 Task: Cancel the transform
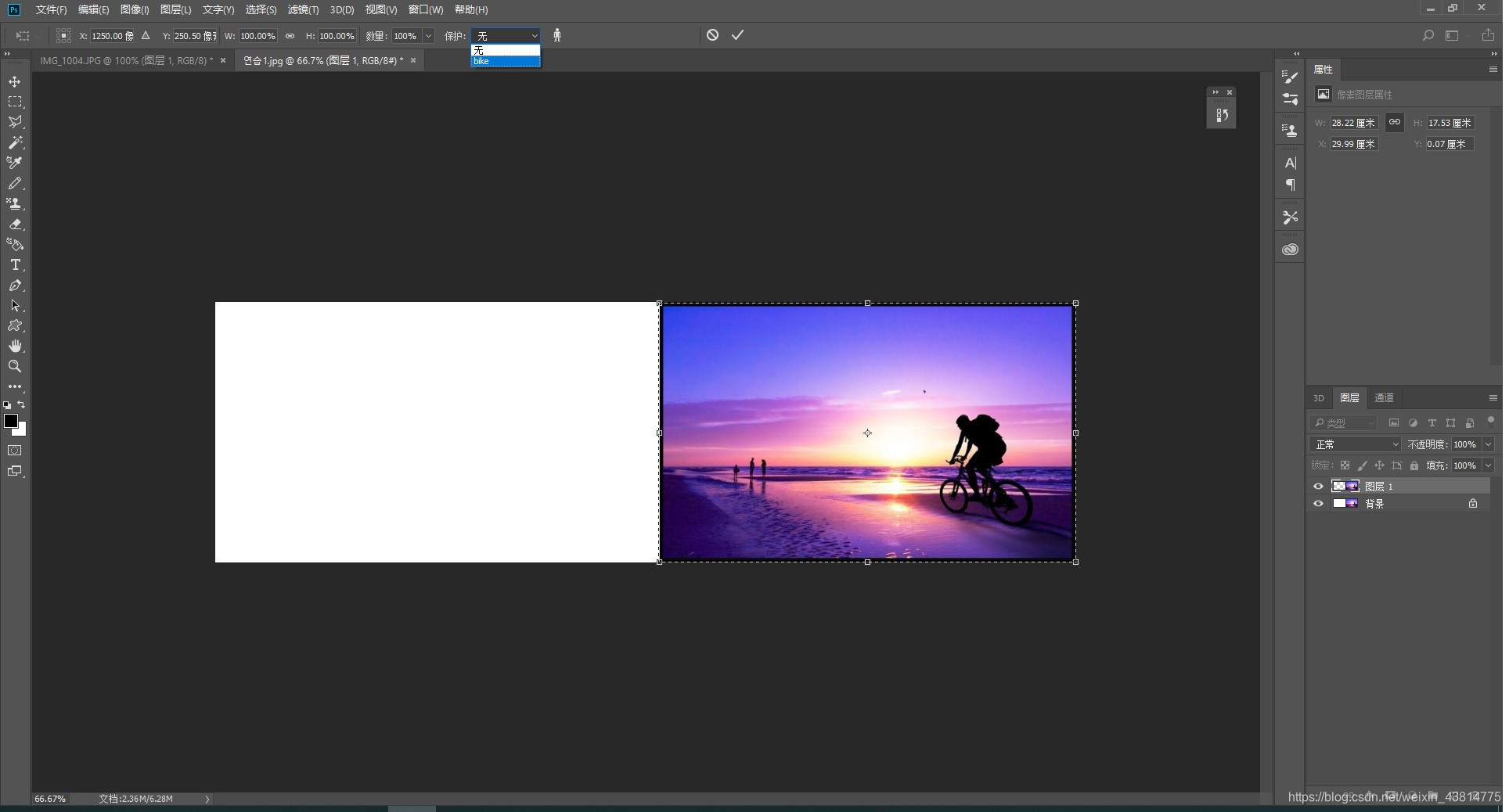(x=712, y=35)
